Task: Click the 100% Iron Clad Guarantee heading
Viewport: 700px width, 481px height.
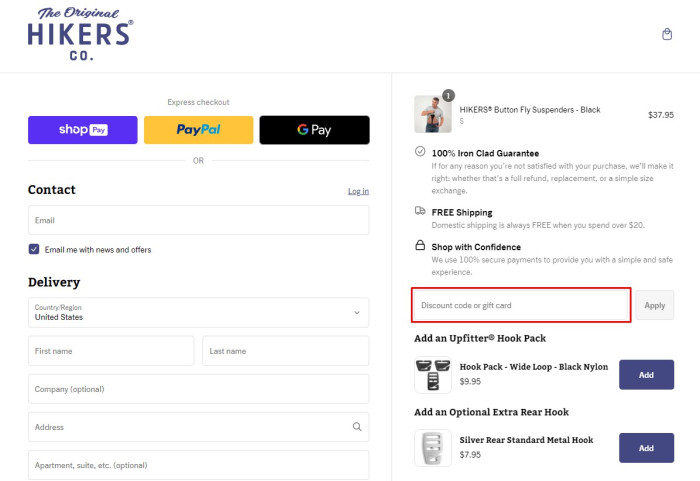Action: point(485,153)
